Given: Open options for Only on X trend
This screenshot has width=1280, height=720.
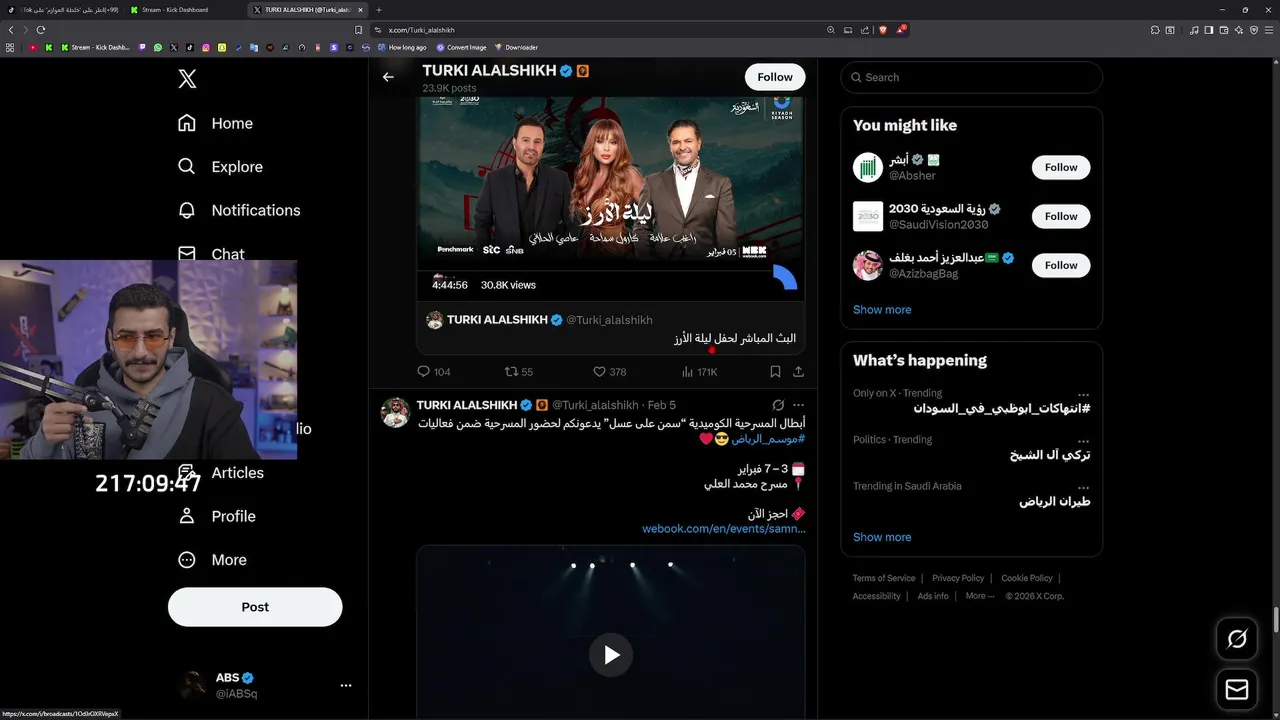Looking at the screenshot, I should coord(1083,394).
